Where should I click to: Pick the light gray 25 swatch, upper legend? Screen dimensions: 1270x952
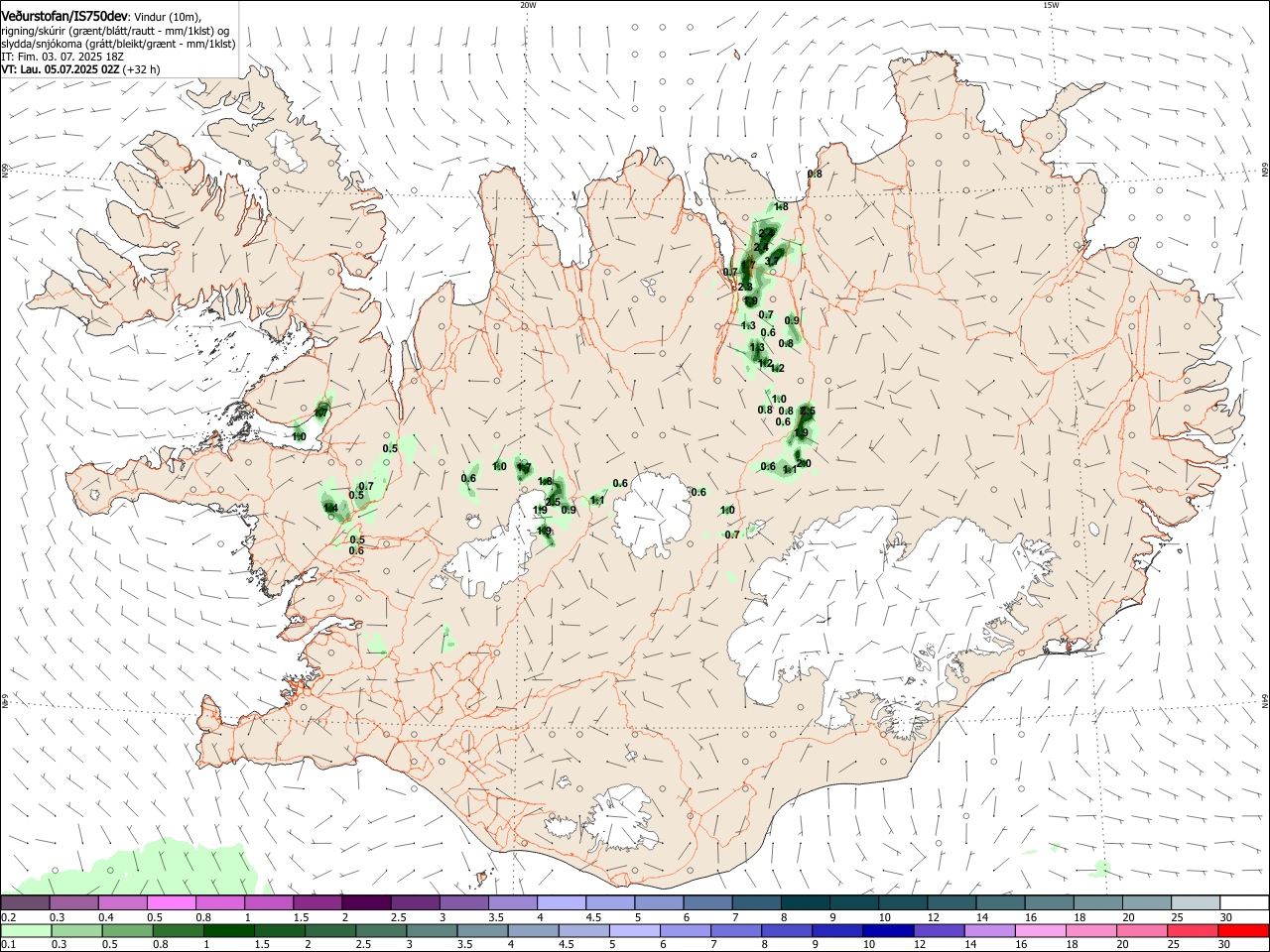tap(1194, 903)
